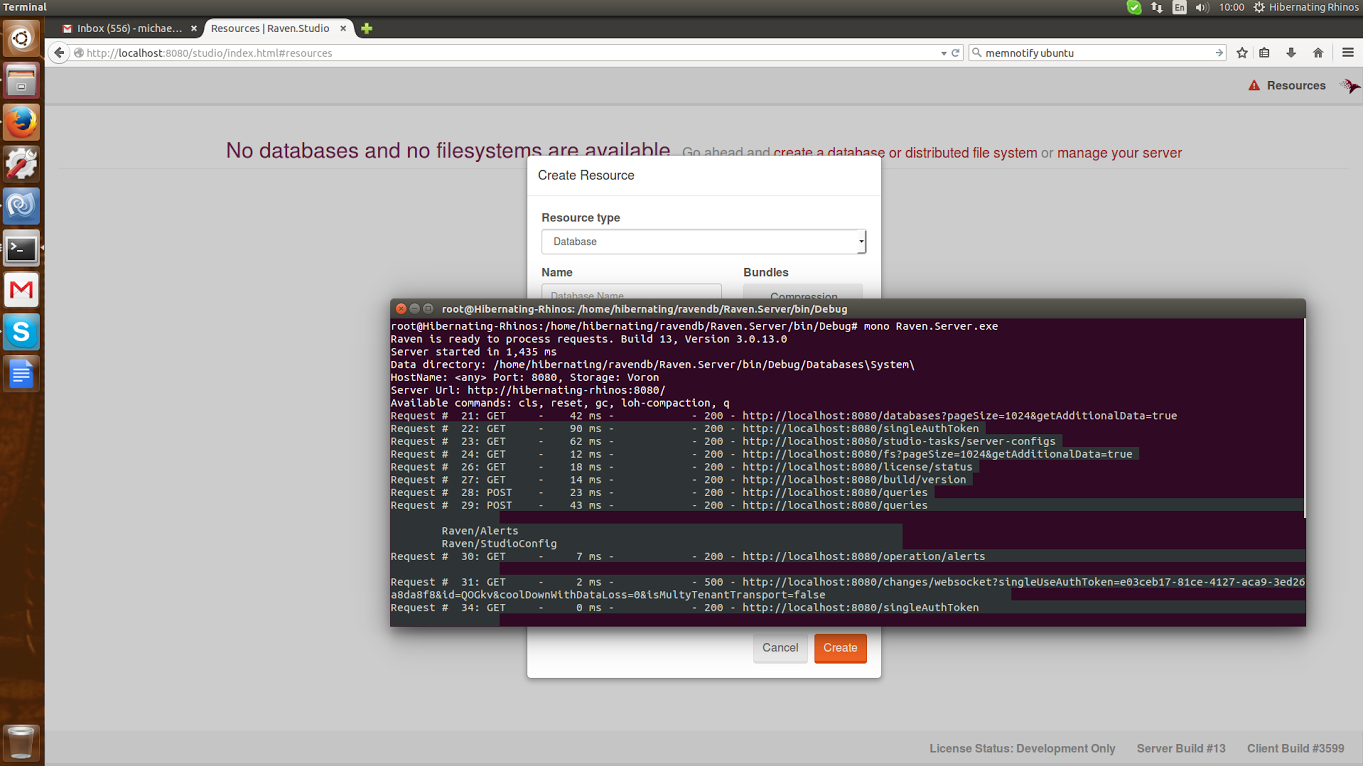Viewport: 1363px width, 766px height.
Task: Open the Files manager in launcher
Action: coord(21,81)
